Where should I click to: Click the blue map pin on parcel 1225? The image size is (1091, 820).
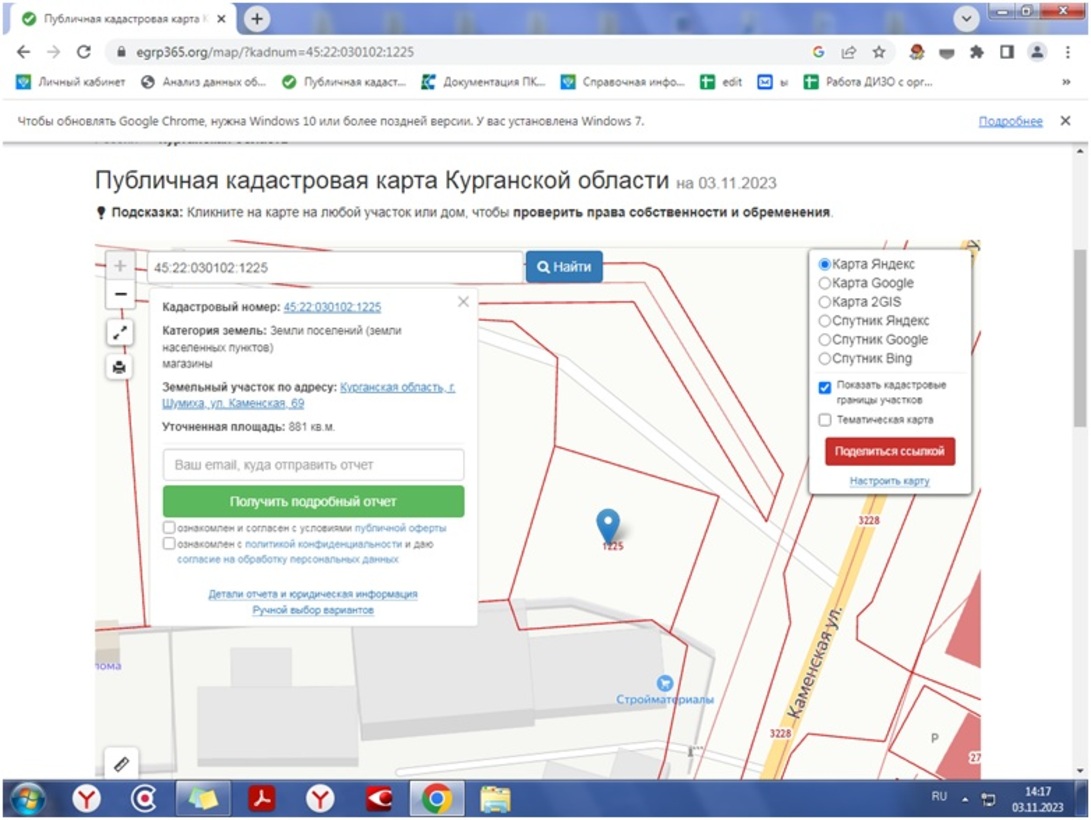[608, 524]
